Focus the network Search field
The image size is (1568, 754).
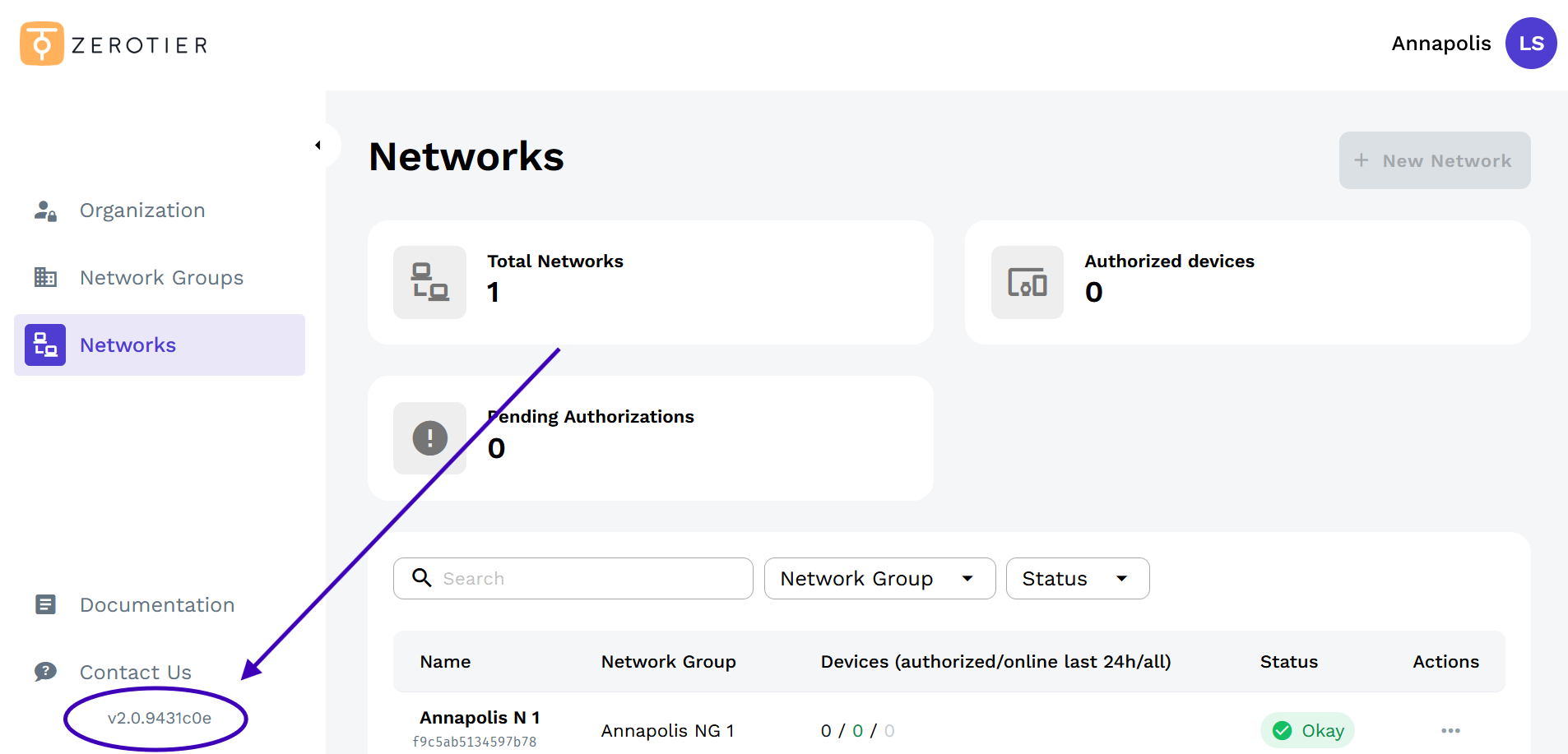point(592,579)
